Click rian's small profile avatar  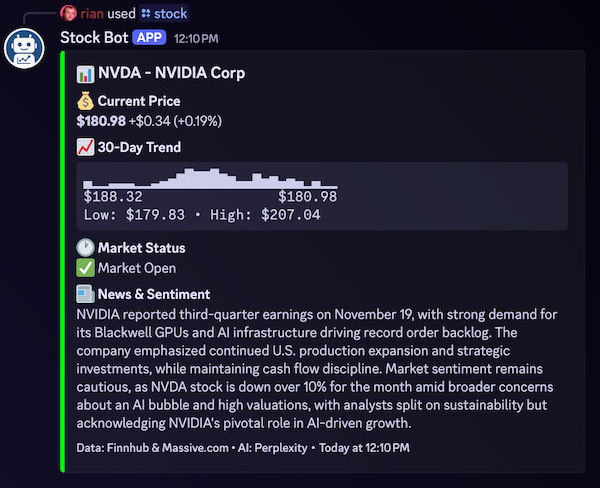tap(68, 13)
